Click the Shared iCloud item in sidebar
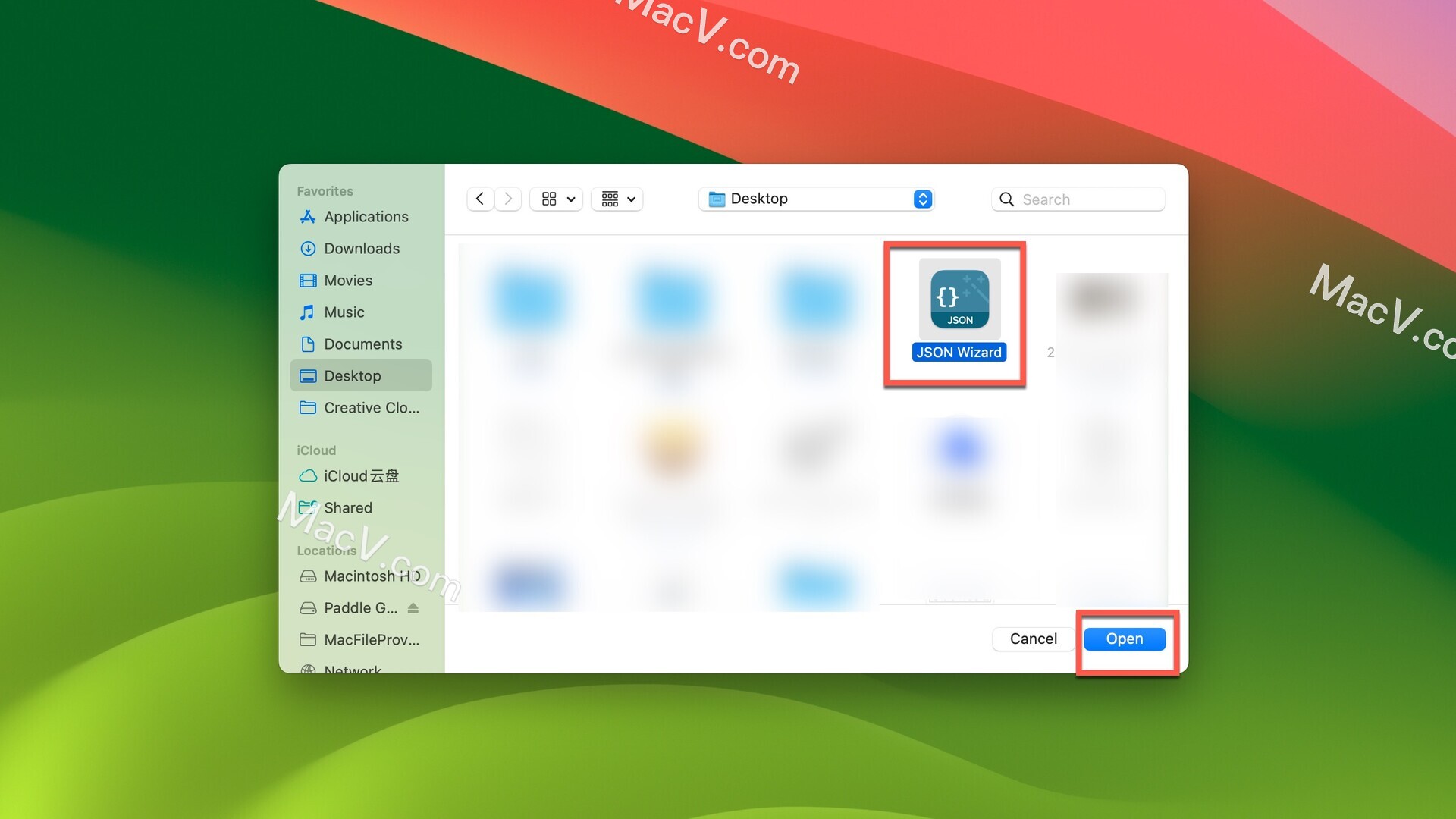This screenshot has height=819, width=1456. coord(348,507)
